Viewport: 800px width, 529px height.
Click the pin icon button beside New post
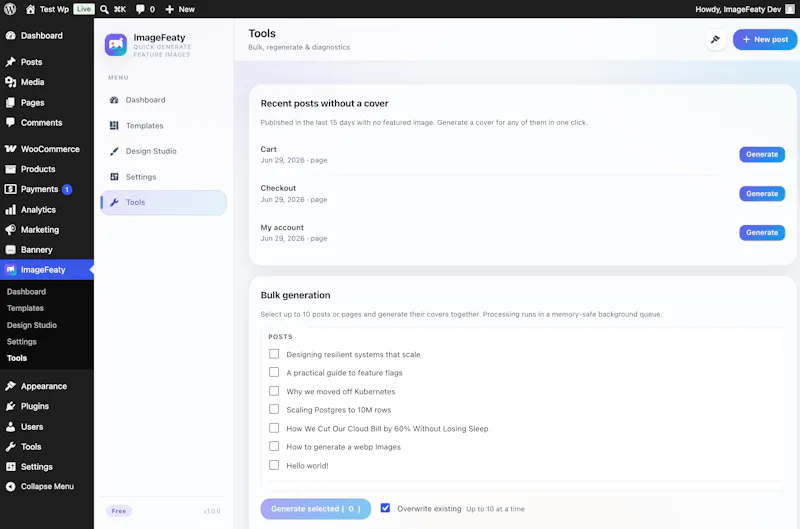click(715, 39)
